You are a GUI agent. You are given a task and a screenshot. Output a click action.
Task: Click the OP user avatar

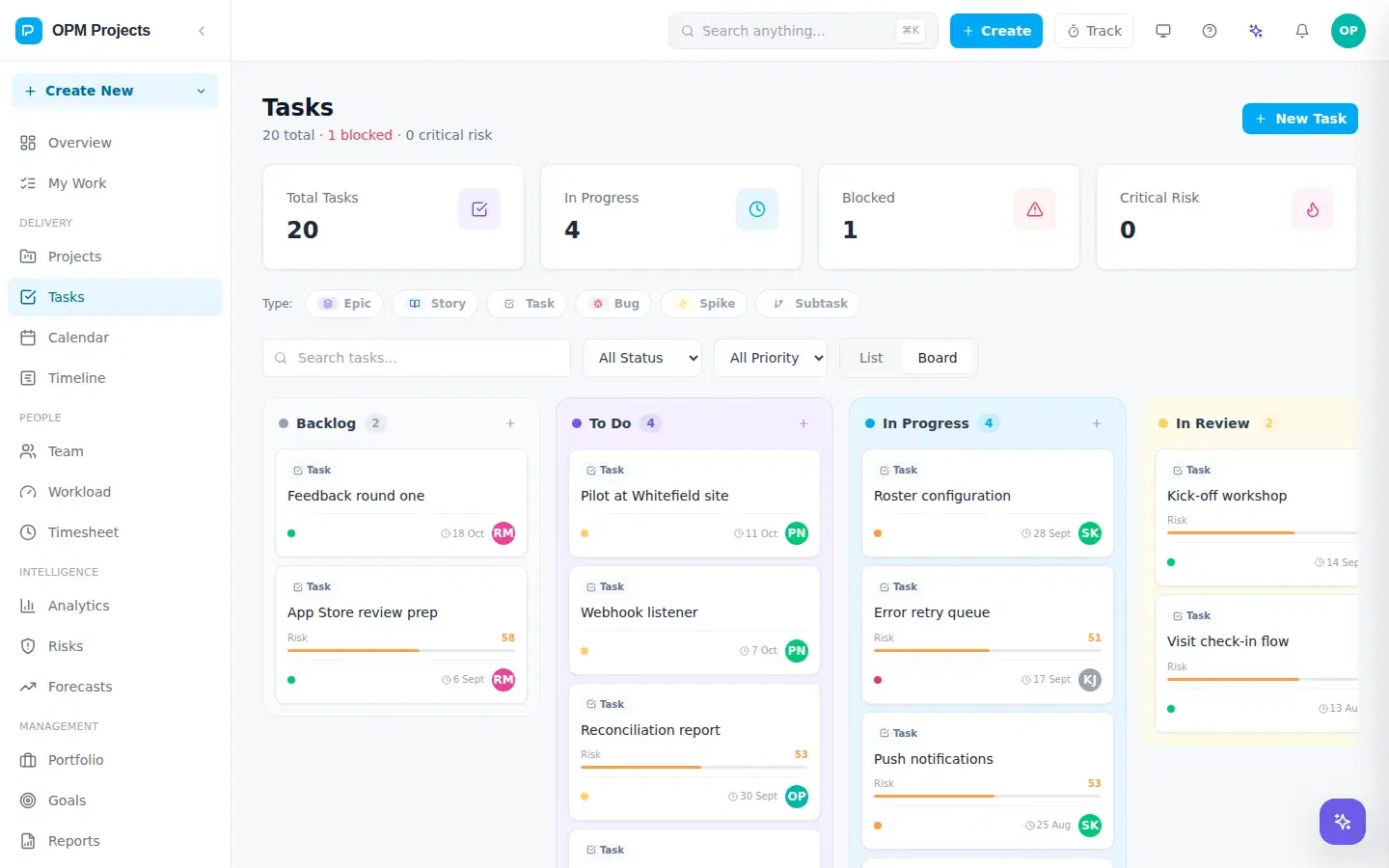[x=1348, y=31]
